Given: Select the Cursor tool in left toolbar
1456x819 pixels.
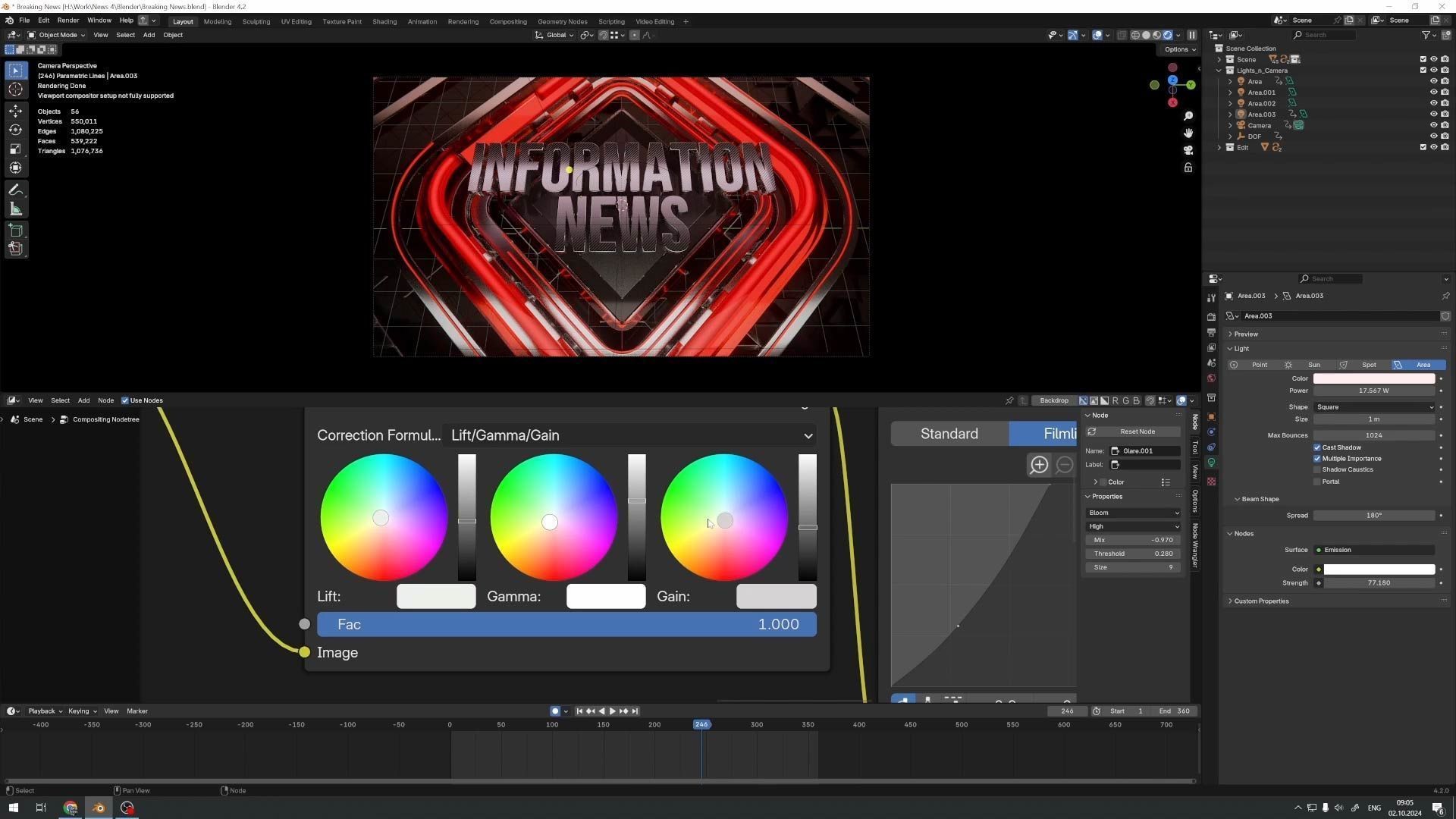Looking at the screenshot, I should pos(15,89).
